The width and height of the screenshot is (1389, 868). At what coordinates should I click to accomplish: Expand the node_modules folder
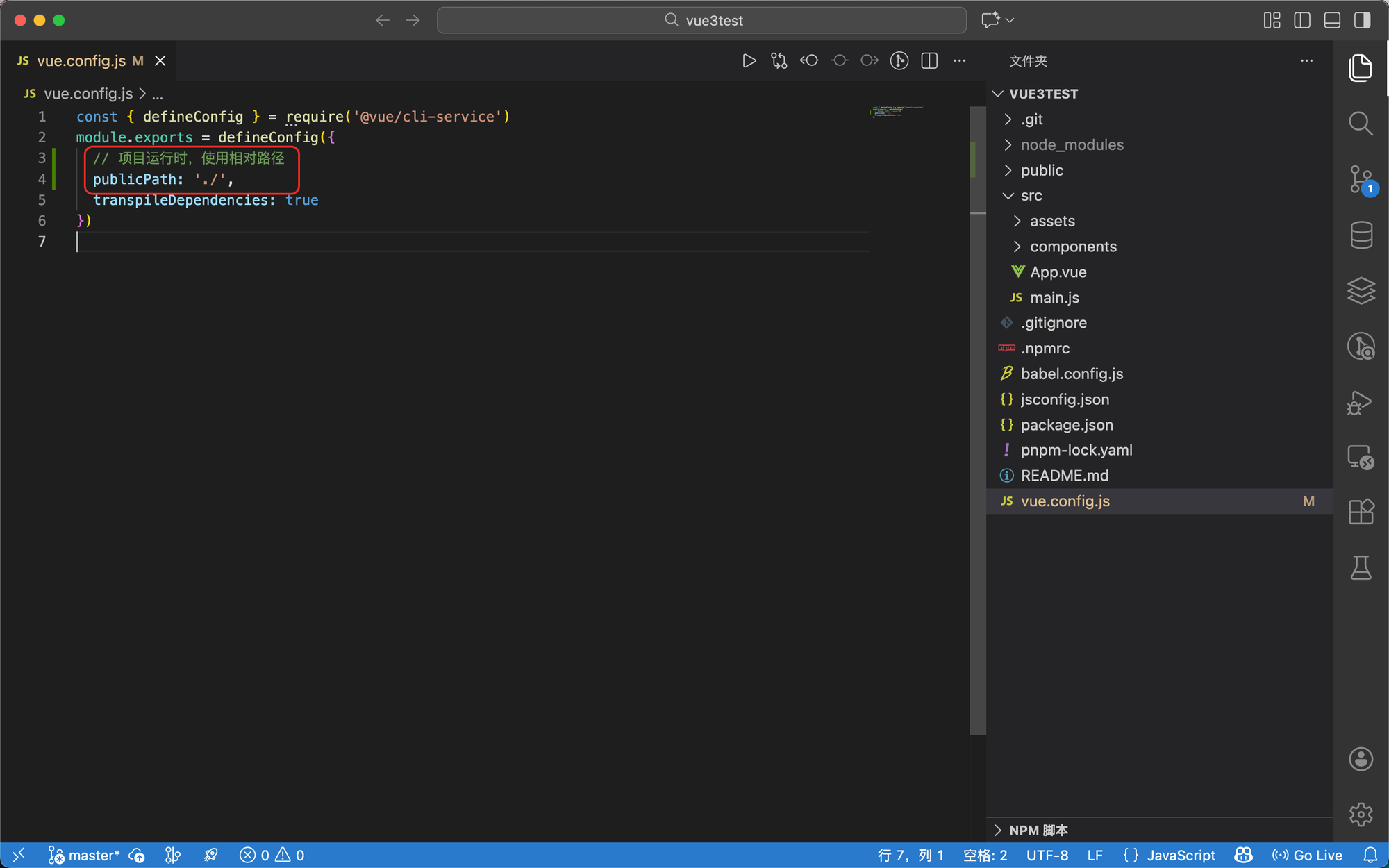tap(1072, 144)
